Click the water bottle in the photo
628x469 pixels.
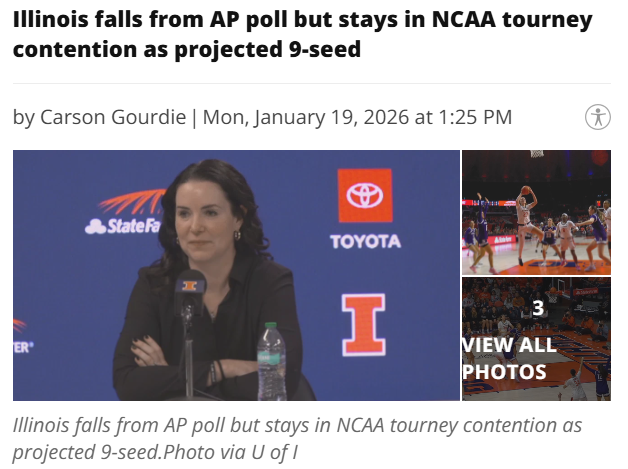coord(271,360)
